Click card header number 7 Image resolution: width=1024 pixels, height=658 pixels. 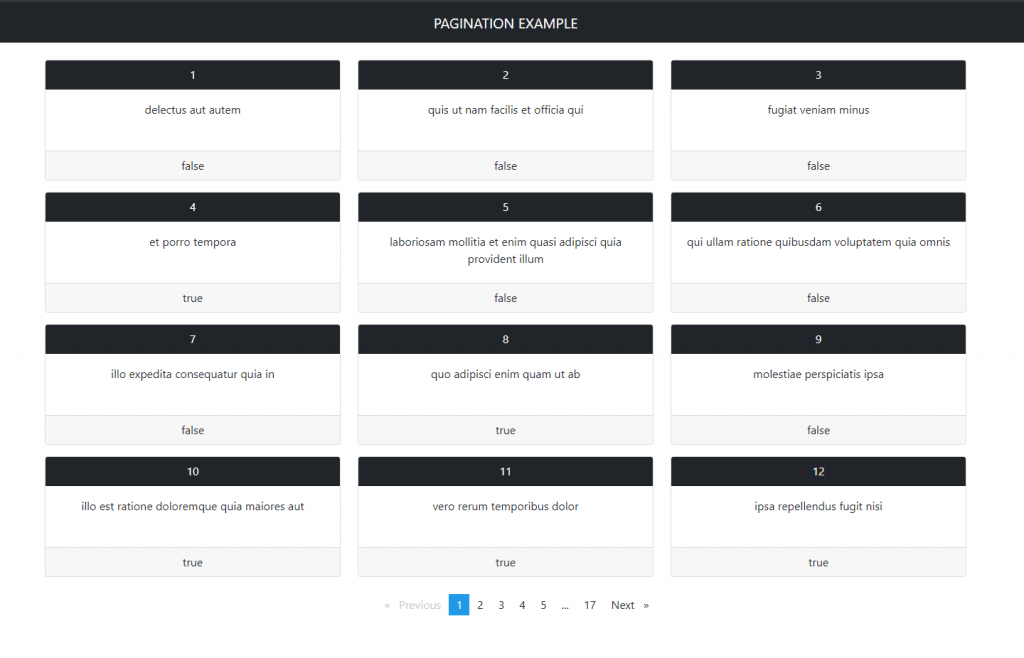[x=193, y=339]
